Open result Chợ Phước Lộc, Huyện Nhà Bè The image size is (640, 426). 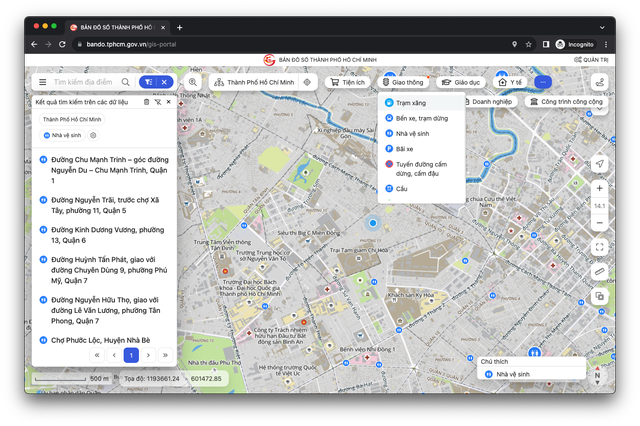tap(104, 340)
